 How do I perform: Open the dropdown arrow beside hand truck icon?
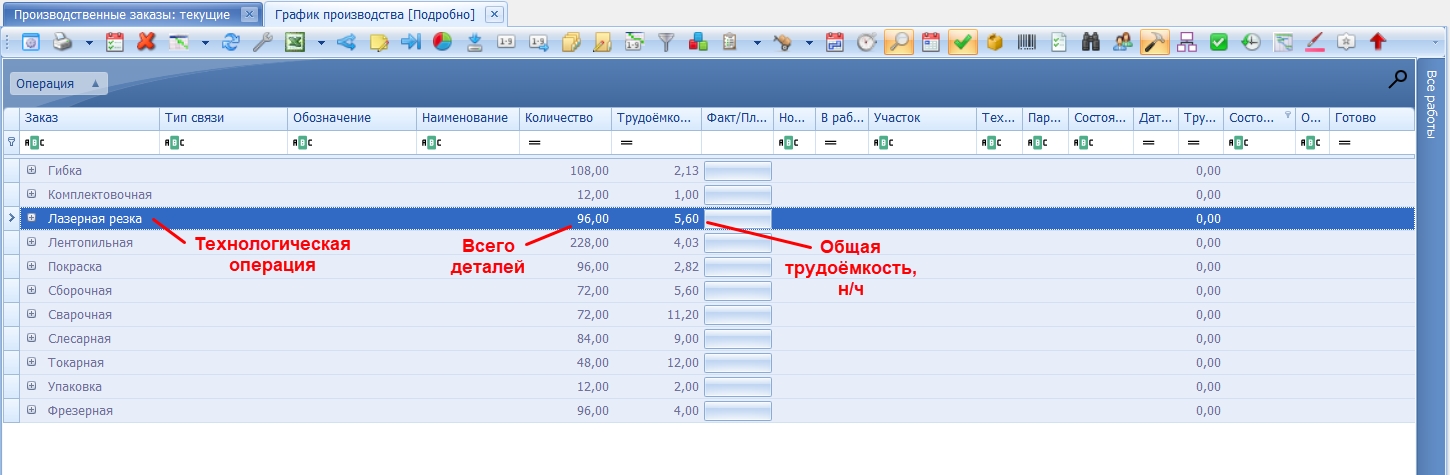(x=809, y=43)
